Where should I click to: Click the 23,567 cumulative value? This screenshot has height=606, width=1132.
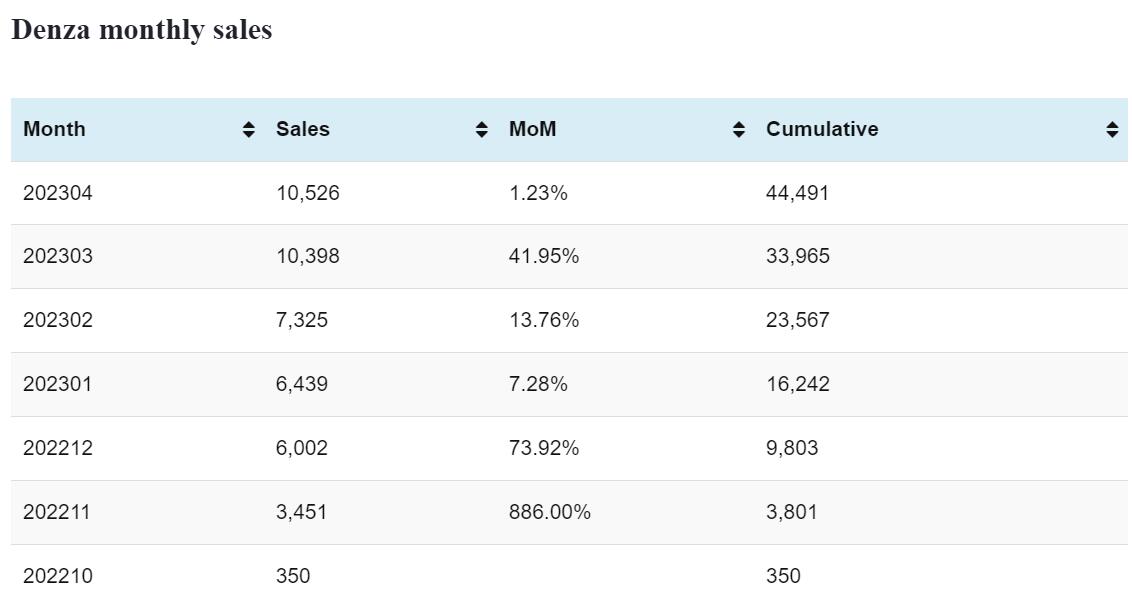pyautogui.click(x=797, y=320)
